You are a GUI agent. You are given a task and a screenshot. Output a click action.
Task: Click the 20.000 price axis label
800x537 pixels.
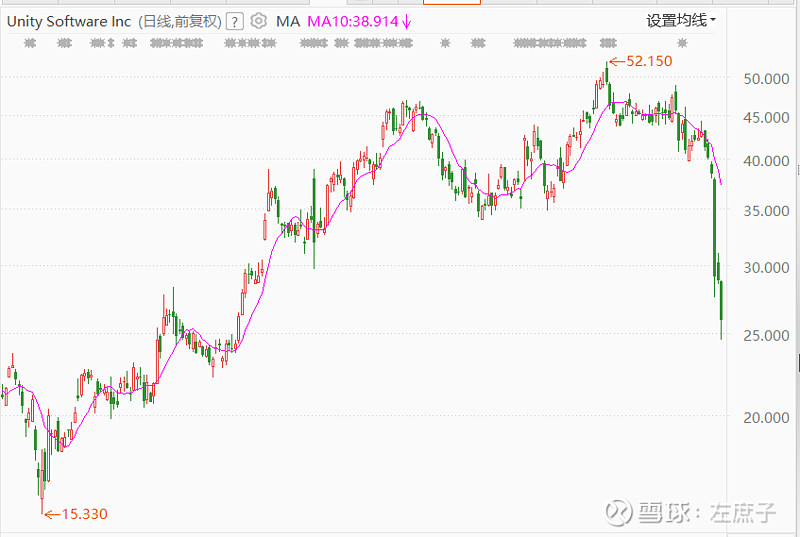766,418
